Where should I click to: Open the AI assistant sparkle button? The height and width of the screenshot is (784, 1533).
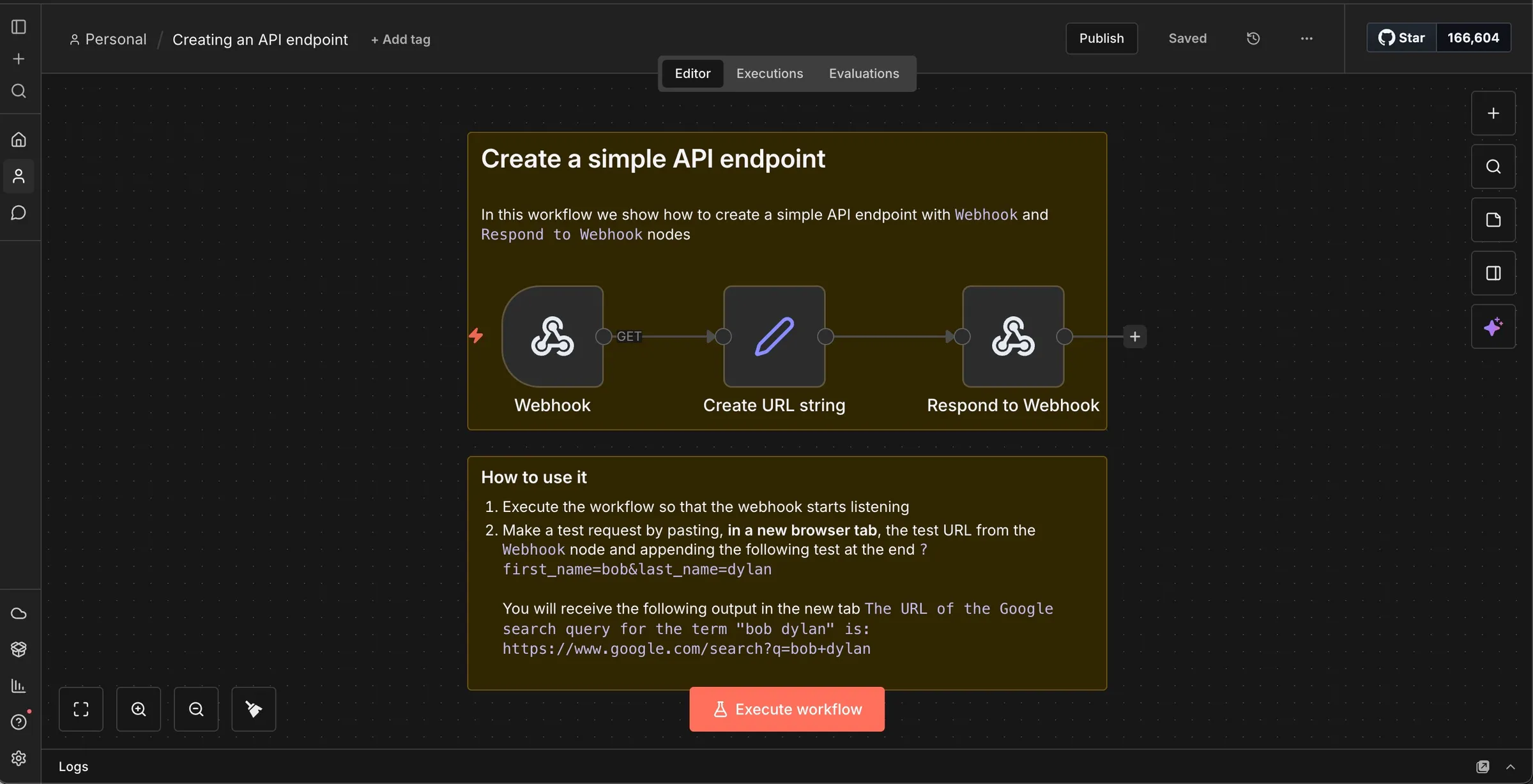coord(1493,327)
